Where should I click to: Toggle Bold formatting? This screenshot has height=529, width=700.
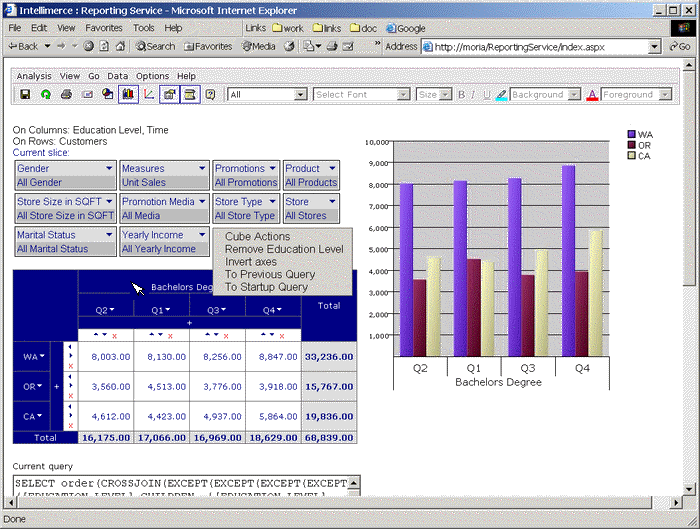point(462,95)
